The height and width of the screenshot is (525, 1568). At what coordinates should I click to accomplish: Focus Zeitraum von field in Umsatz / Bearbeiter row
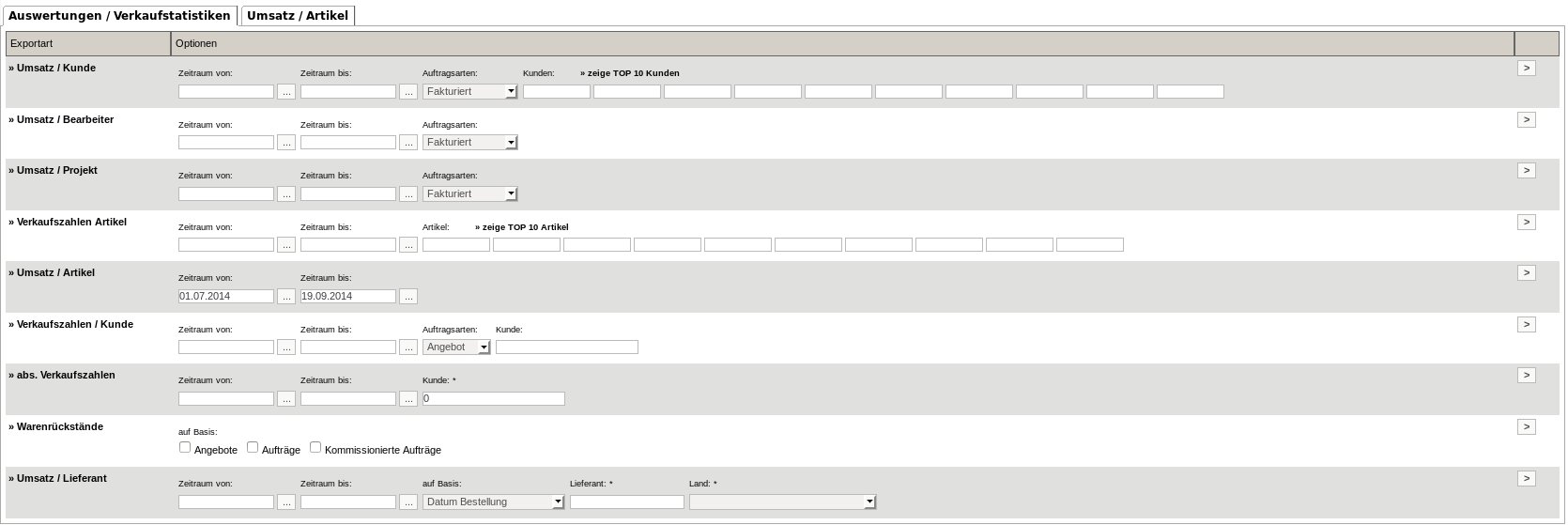pyautogui.click(x=226, y=143)
